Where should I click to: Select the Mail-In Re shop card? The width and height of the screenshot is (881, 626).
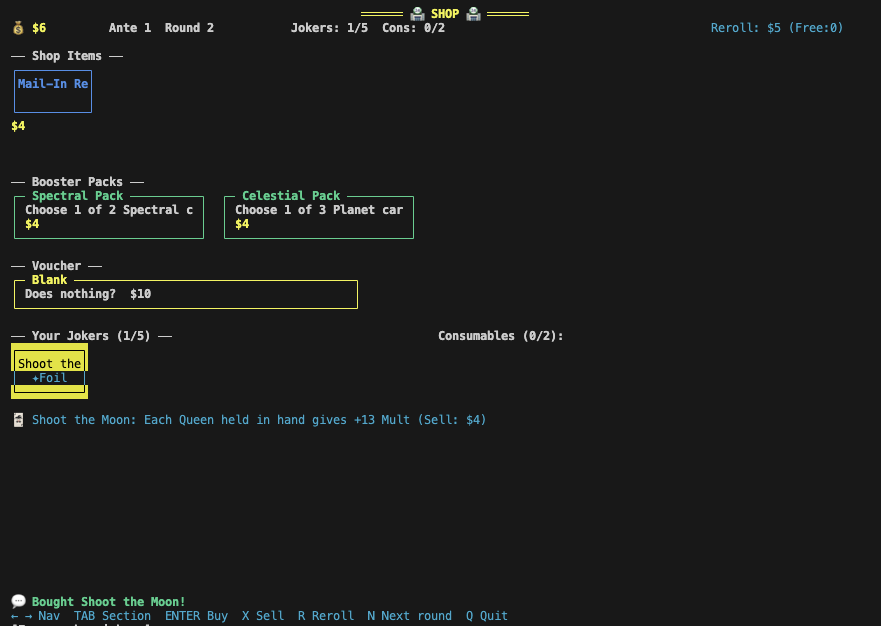click(52, 91)
